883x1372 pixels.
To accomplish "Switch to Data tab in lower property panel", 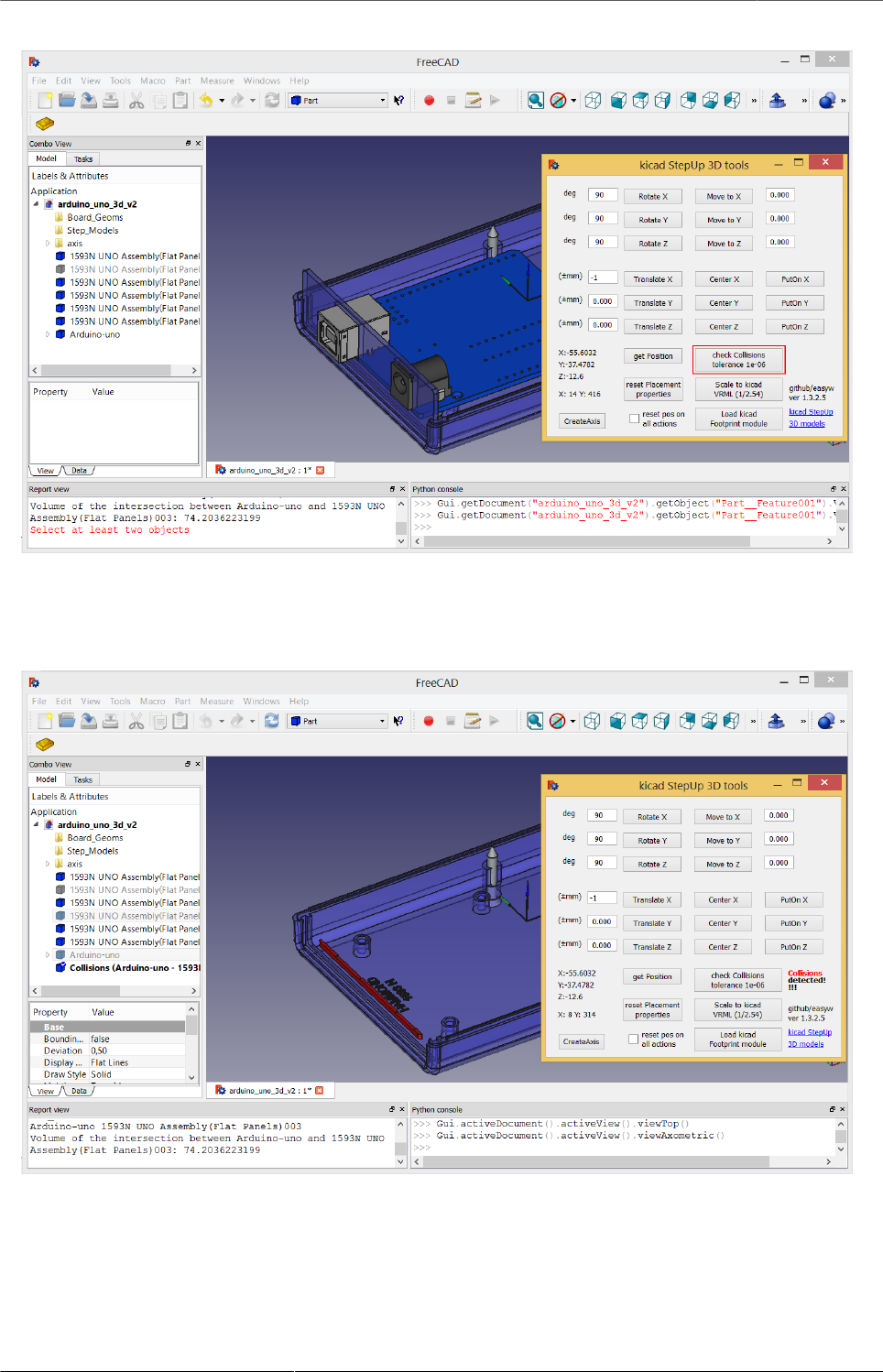I will tap(80, 1091).
